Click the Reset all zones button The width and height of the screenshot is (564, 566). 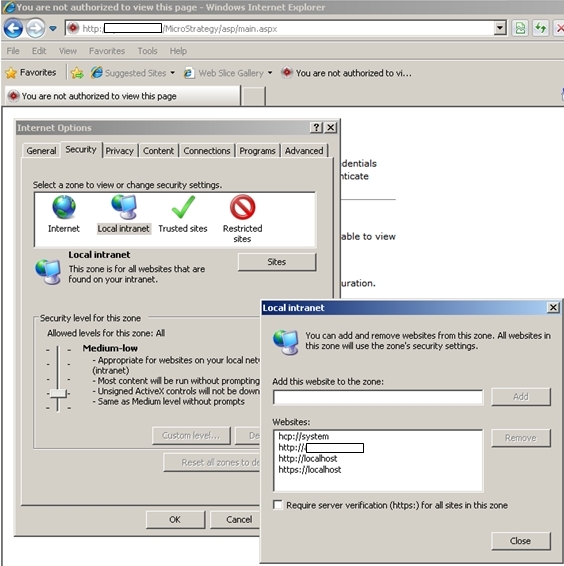point(212,462)
